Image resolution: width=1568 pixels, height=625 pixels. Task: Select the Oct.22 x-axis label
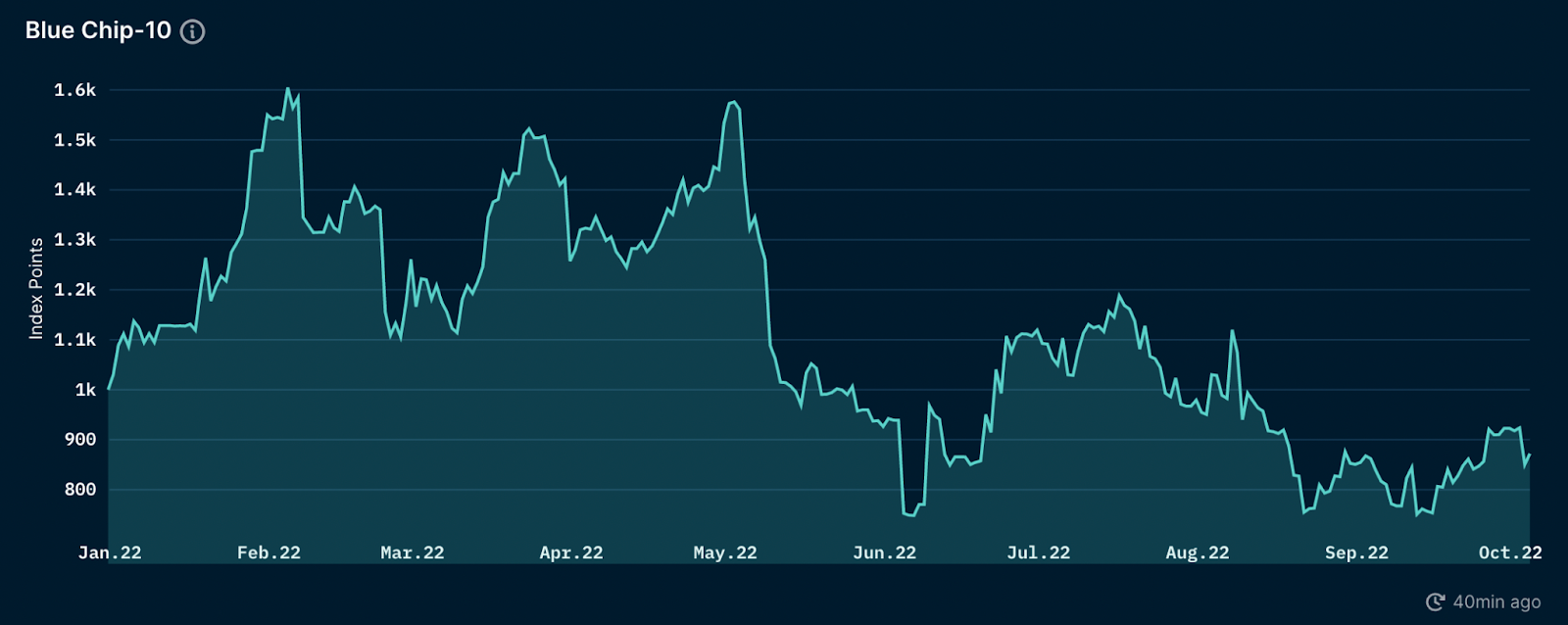1510,553
